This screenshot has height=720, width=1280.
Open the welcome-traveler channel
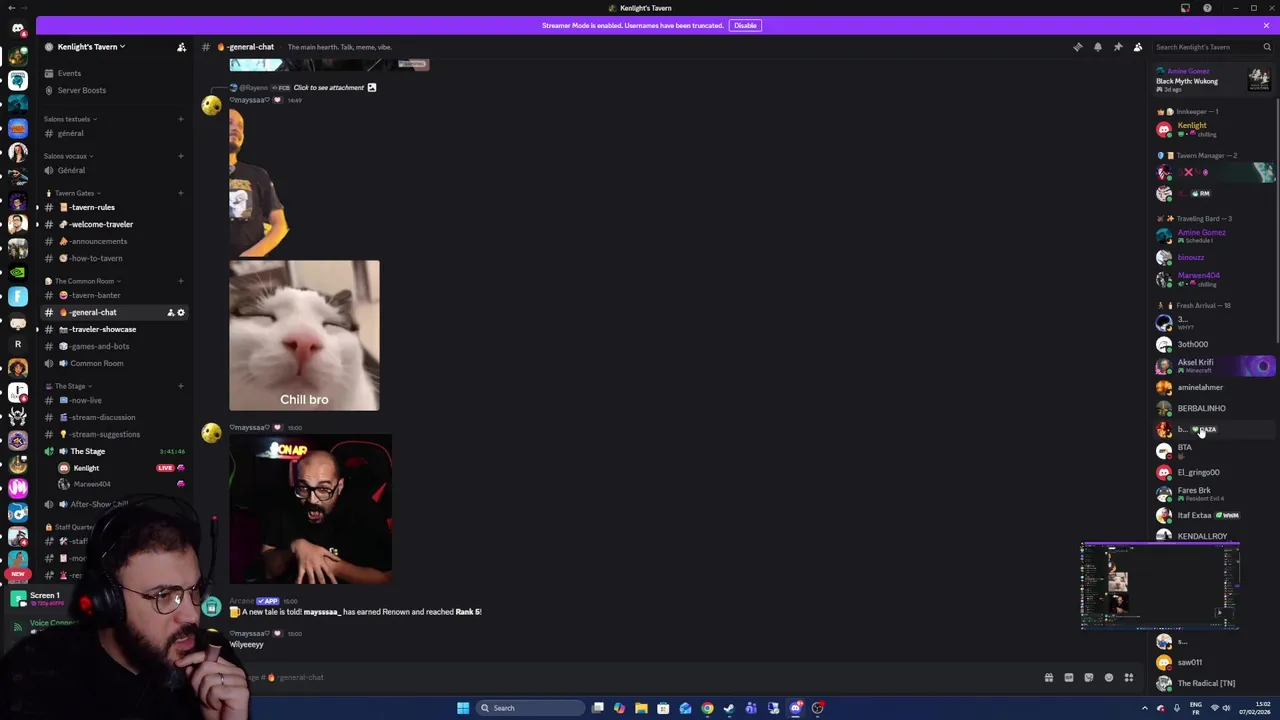click(x=115, y=224)
